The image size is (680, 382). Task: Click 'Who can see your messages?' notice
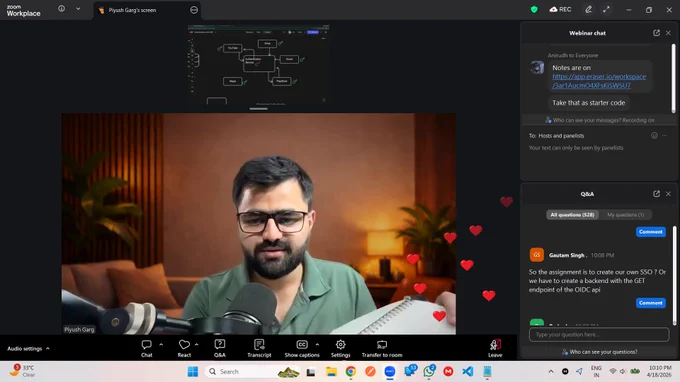point(600,120)
